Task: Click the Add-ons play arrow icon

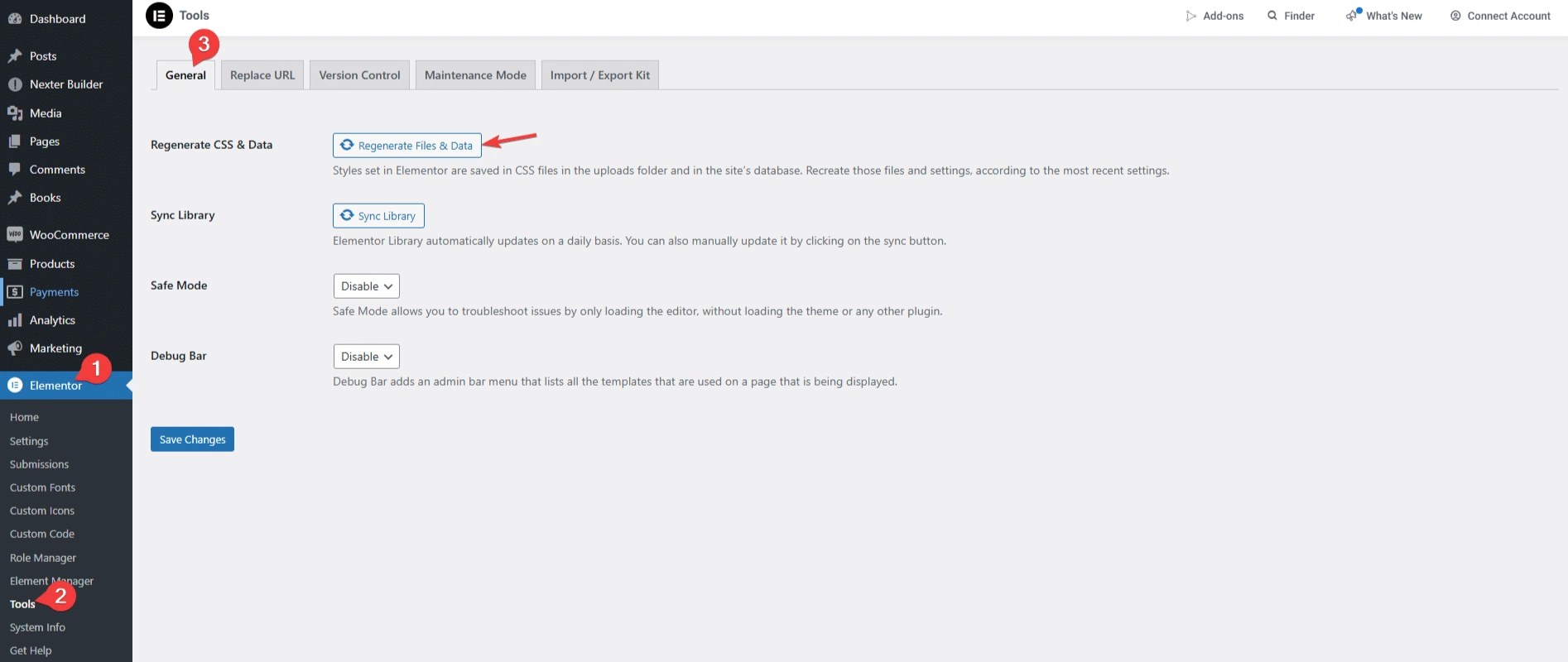Action: pyautogui.click(x=1190, y=16)
